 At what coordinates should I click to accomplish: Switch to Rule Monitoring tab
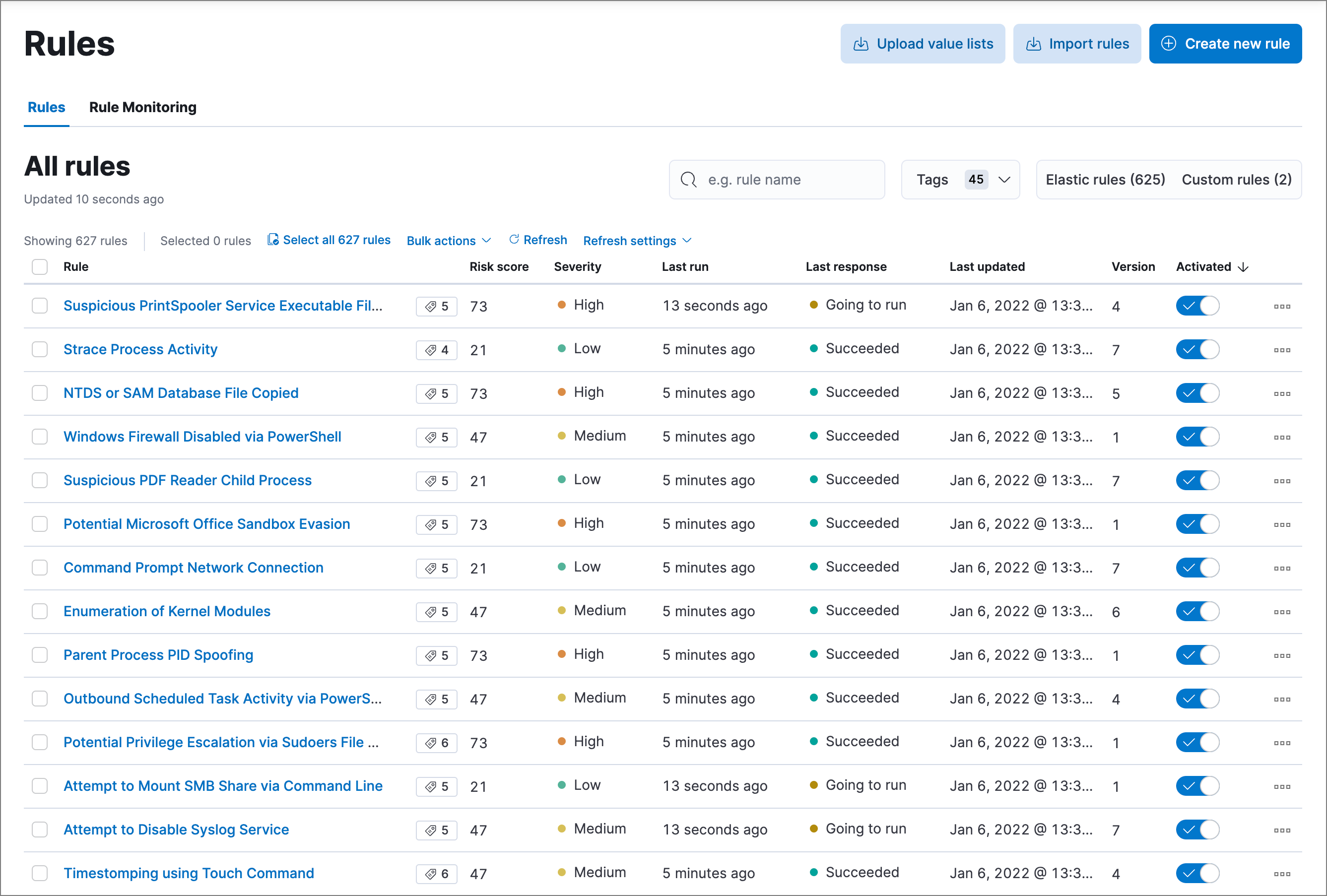pyautogui.click(x=142, y=107)
